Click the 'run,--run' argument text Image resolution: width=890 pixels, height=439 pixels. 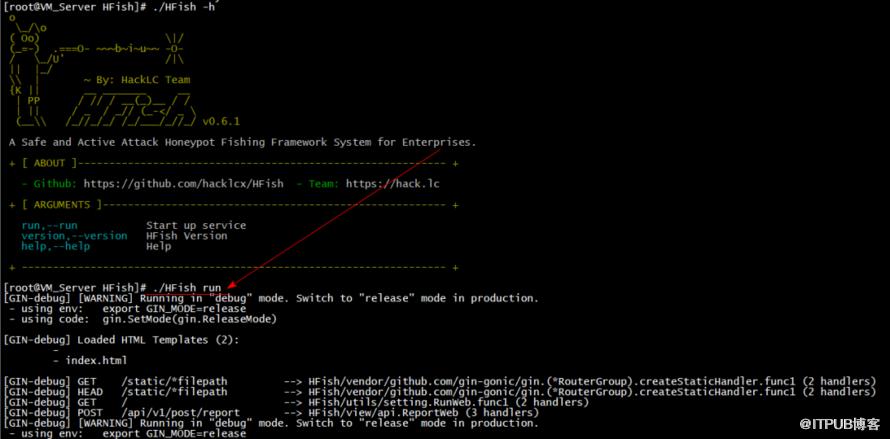tap(49, 225)
